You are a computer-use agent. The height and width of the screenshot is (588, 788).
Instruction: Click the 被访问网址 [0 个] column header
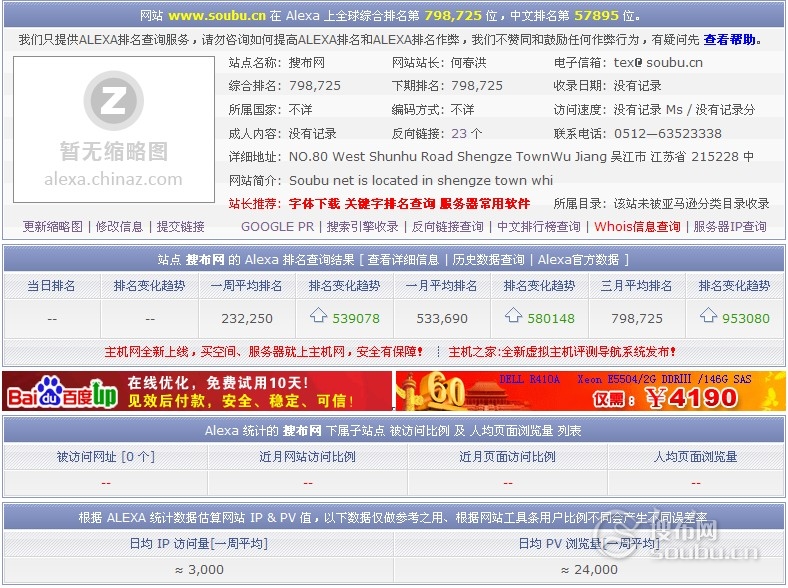tap(106, 457)
